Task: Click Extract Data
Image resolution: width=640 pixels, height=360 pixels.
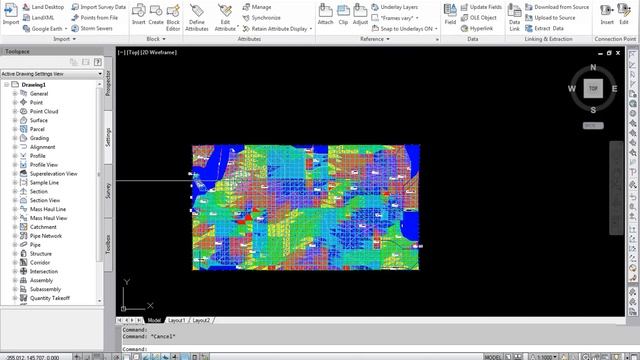Action: click(x=544, y=28)
